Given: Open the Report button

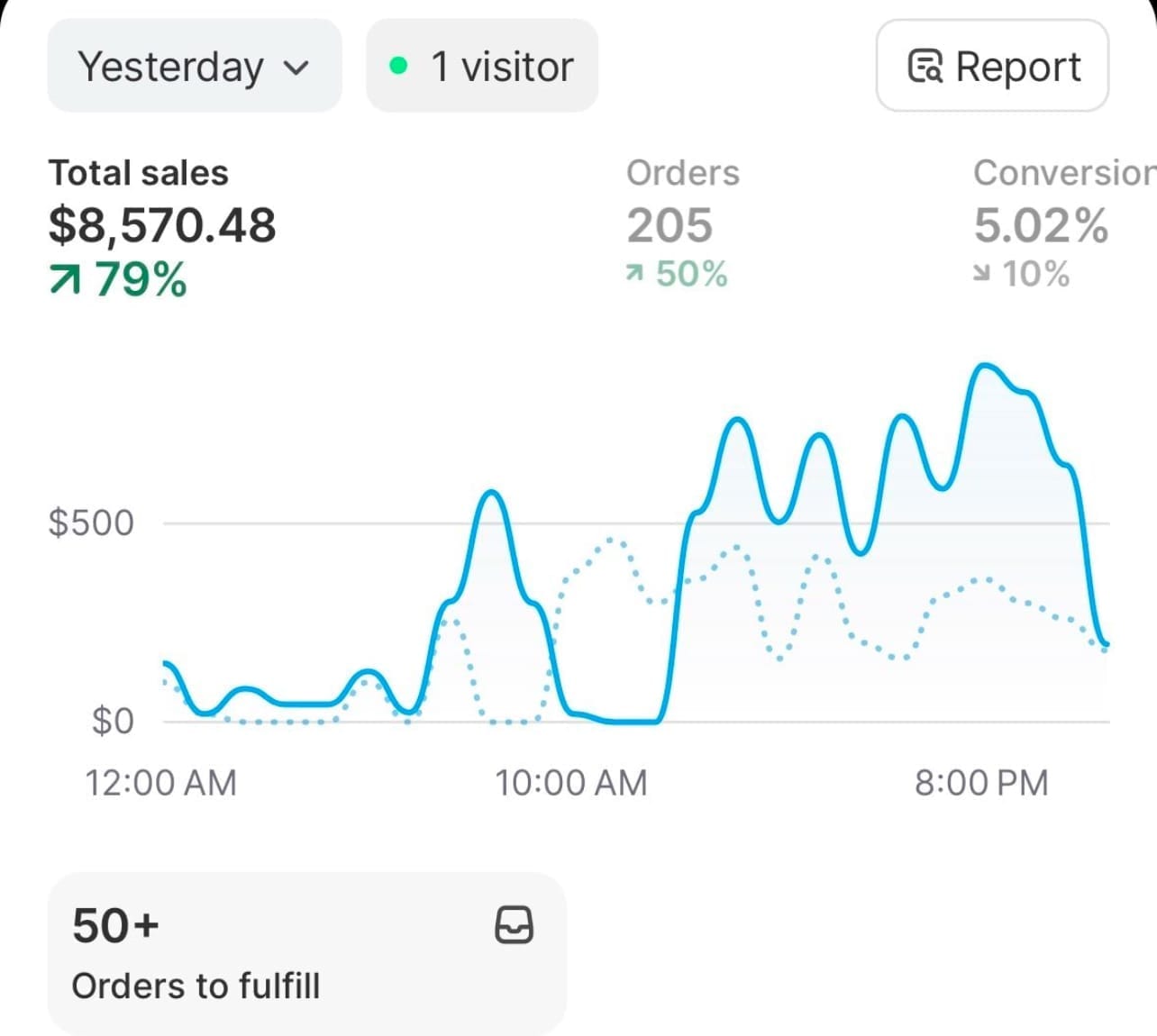Looking at the screenshot, I should pyautogui.click(x=992, y=66).
